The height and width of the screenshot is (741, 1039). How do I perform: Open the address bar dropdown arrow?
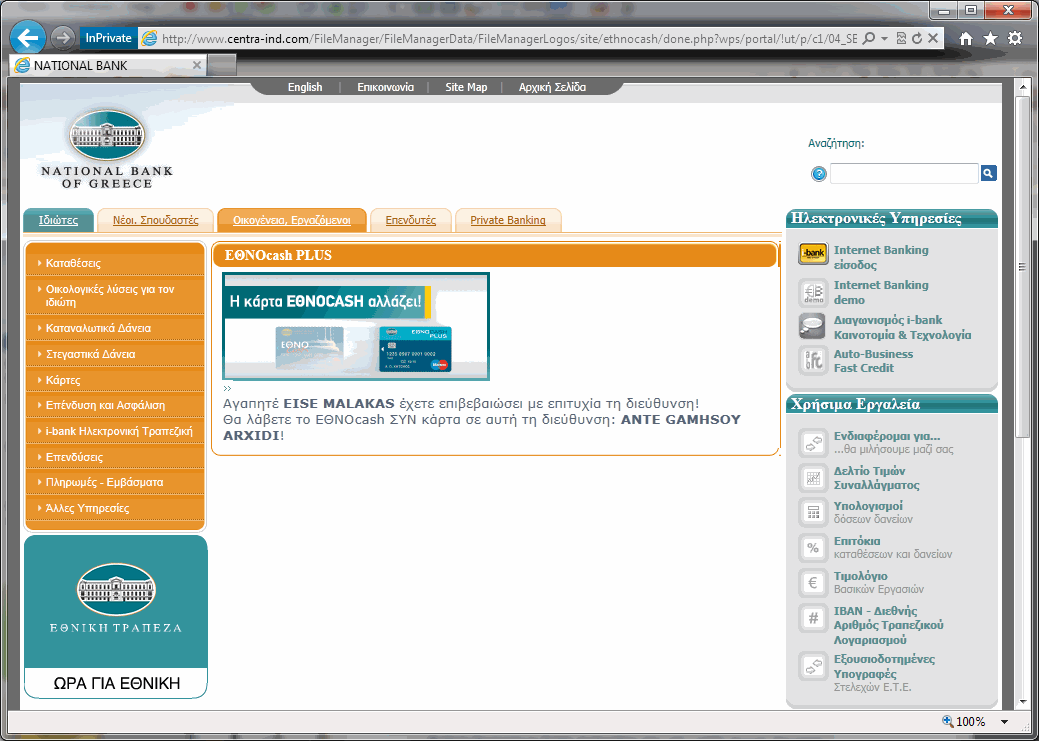884,38
